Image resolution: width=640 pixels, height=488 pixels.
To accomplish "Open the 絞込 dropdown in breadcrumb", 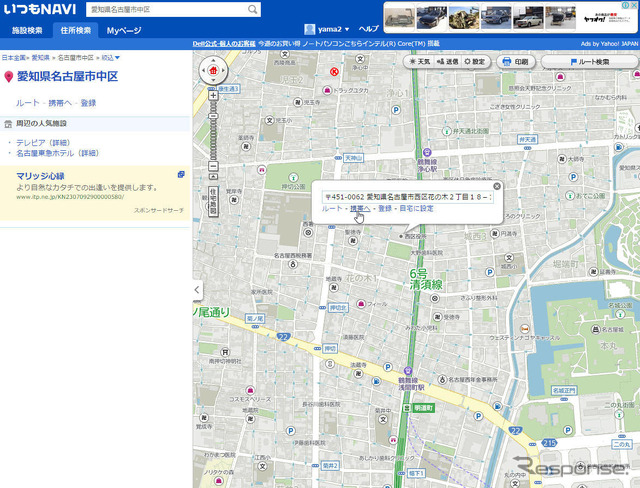I will (x=111, y=58).
